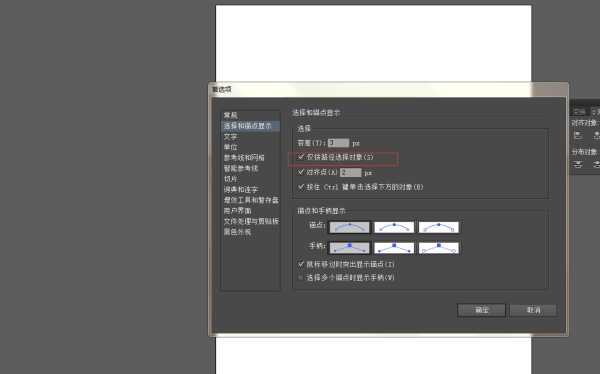This screenshot has width=600, height=374.
Task: Open the 用户界面 preferences category
Action: point(238,211)
